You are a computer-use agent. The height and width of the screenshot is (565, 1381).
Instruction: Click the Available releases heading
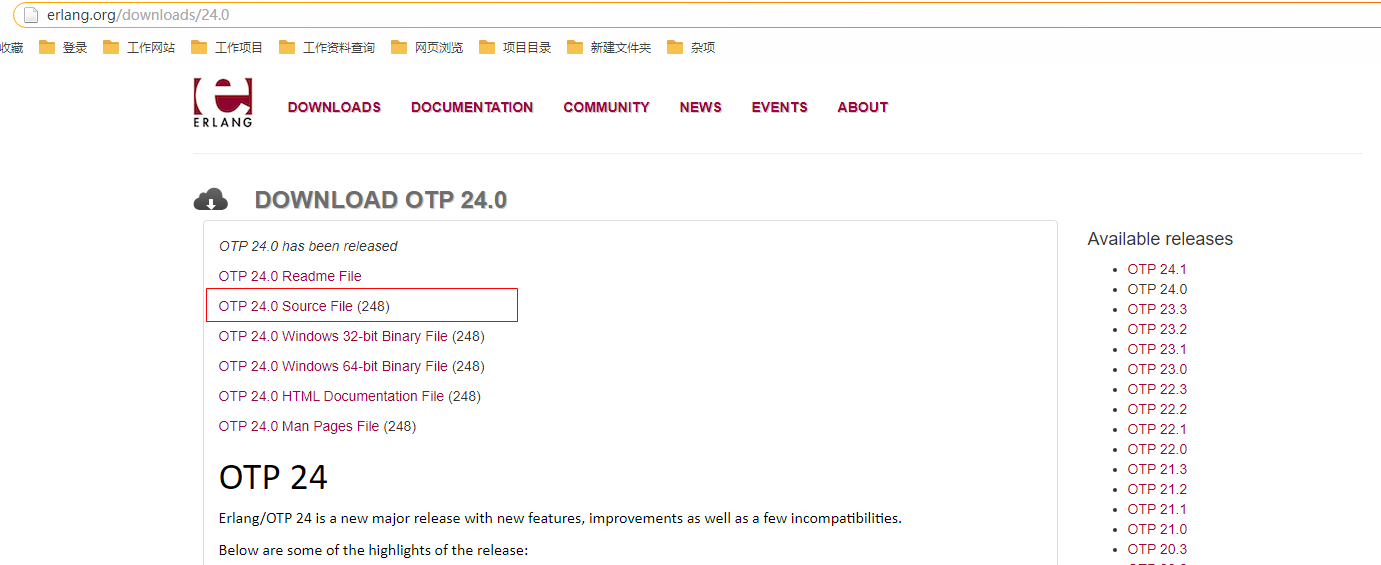1160,239
